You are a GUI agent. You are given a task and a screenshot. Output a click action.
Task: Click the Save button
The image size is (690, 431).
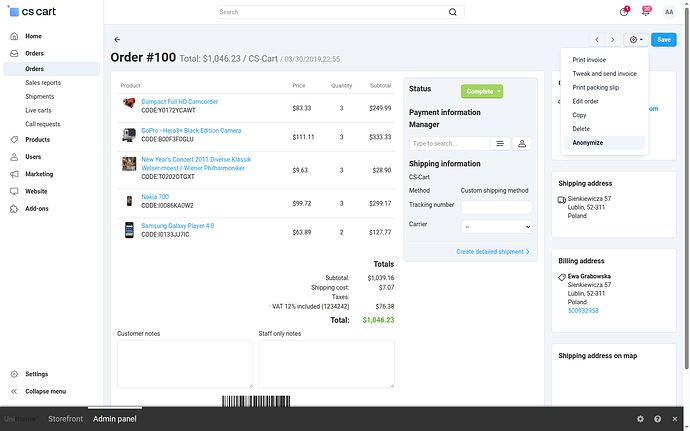tap(664, 40)
